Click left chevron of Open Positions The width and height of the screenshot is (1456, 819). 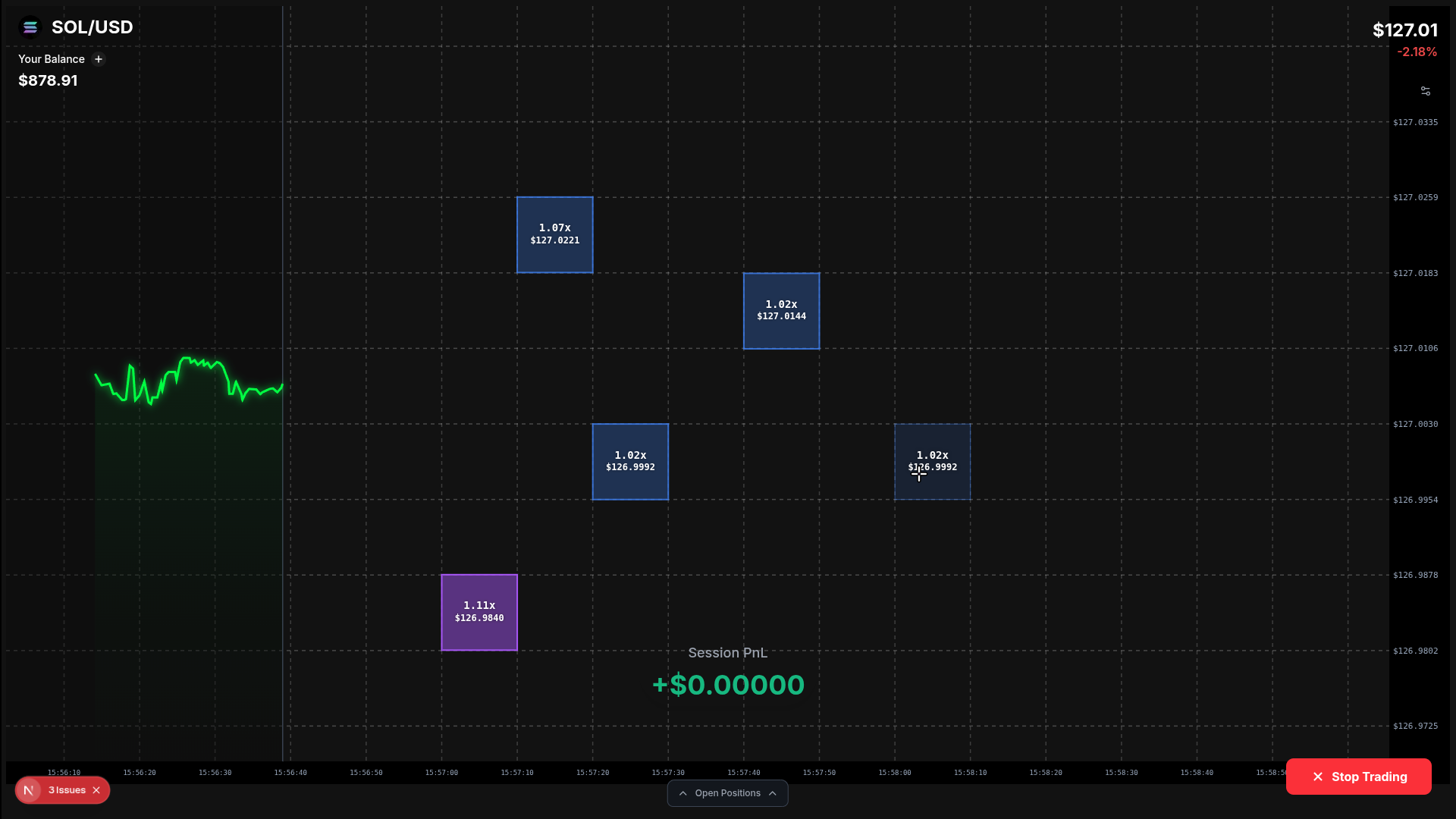tap(682, 793)
